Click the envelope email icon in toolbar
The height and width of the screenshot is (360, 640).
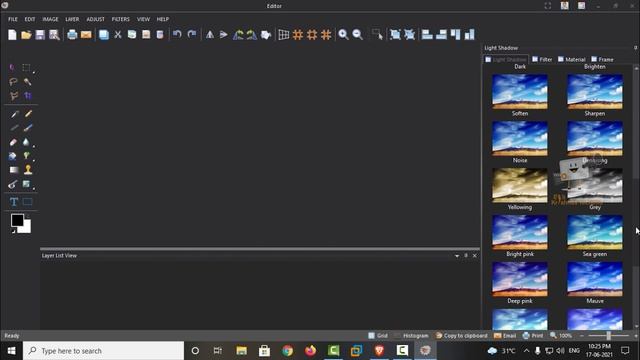click(86, 35)
